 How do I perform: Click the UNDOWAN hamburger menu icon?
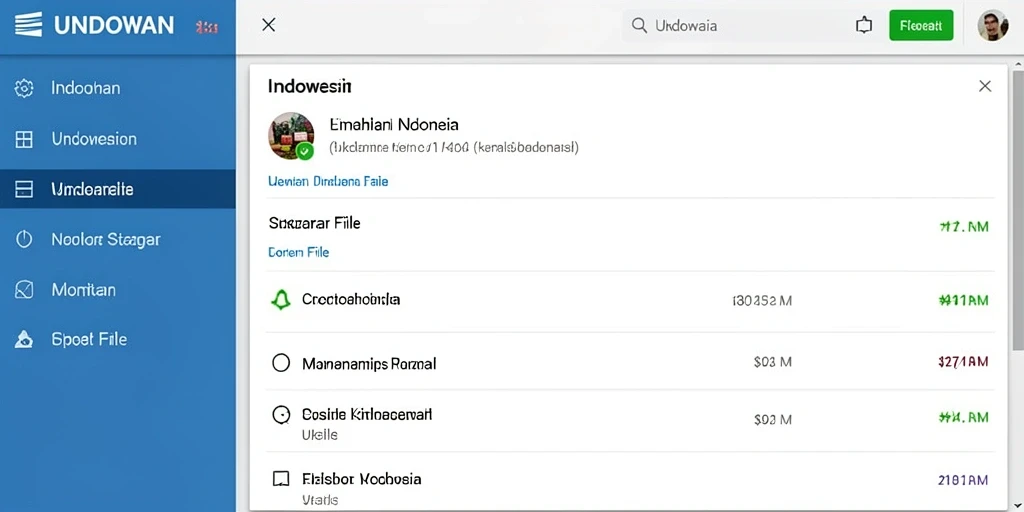coord(28,25)
